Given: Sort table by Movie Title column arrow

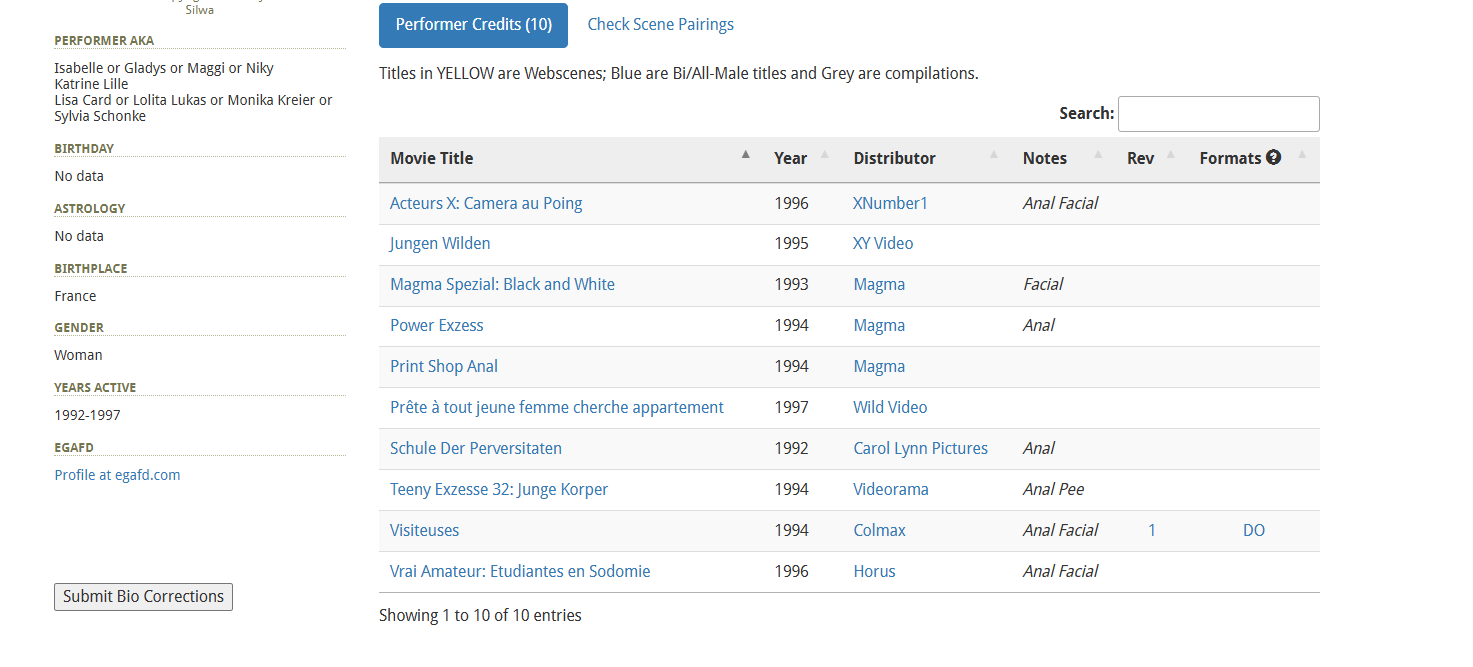Looking at the screenshot, I should (x=745, y=155).
